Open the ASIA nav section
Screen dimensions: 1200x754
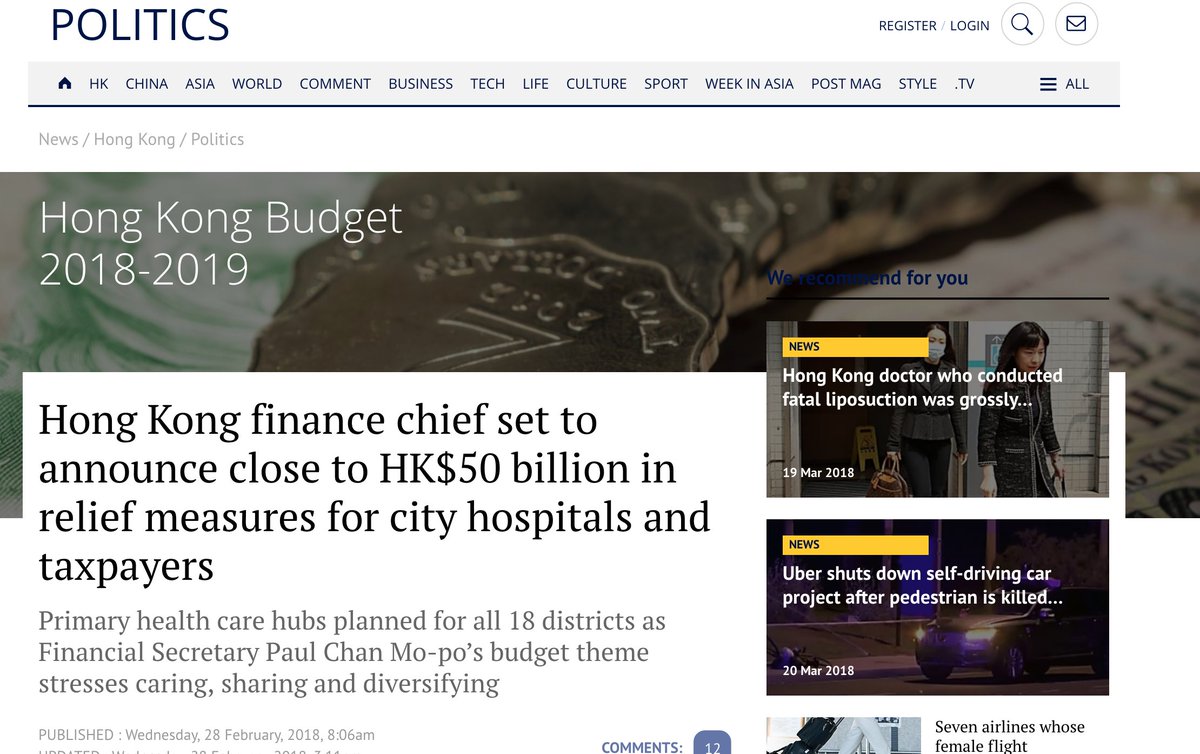[200, 84]
